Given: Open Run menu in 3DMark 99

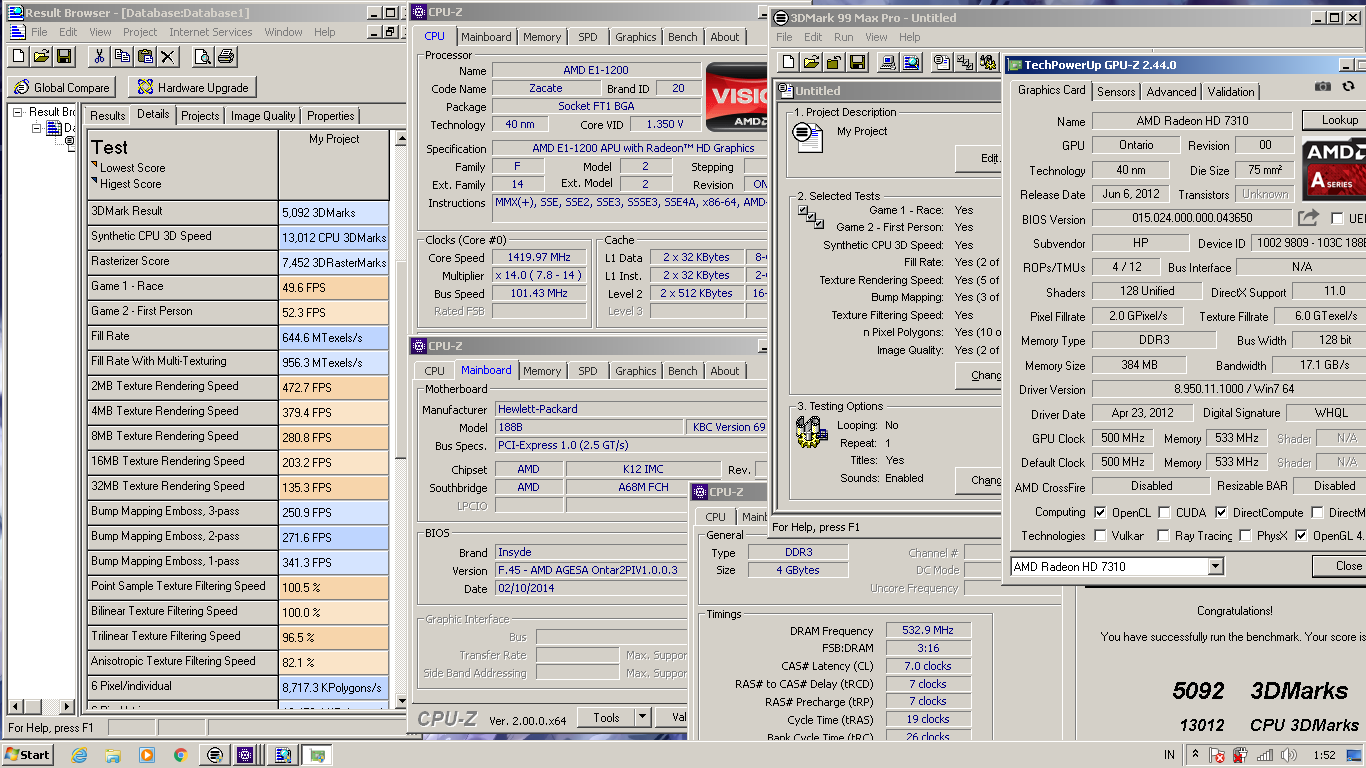Looking at the screenshot, I should (x=844, y=37).
